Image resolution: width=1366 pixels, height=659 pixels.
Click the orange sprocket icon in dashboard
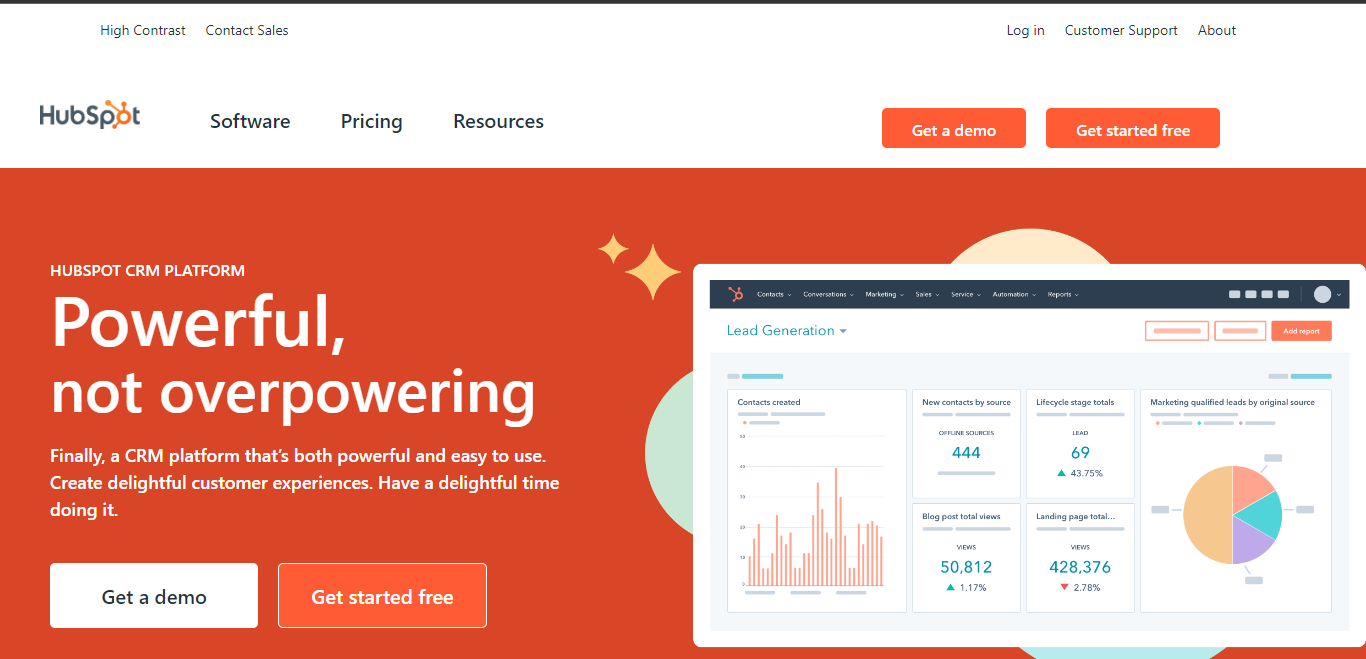(736, 294)
